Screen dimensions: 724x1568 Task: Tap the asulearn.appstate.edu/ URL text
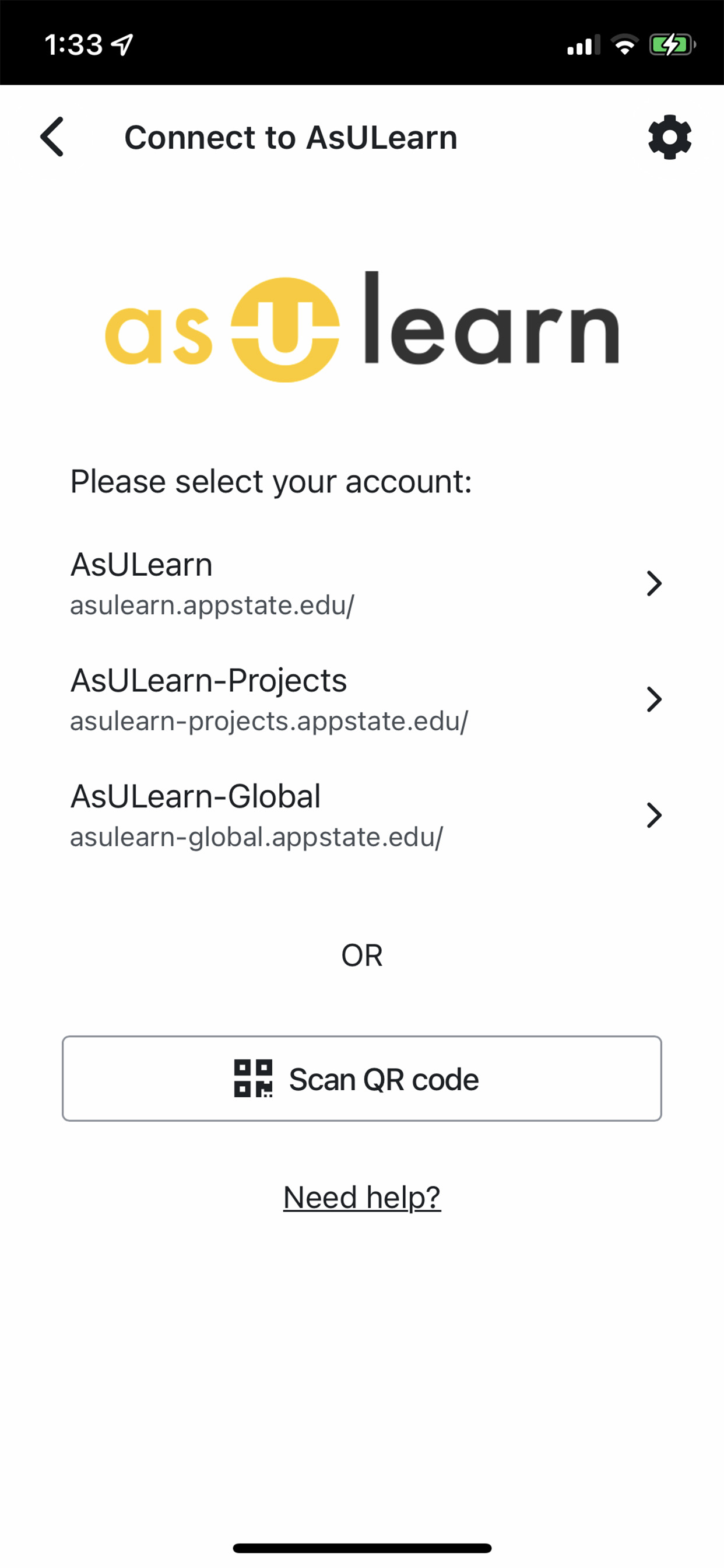pyautogui.click(x=212, y=605)
